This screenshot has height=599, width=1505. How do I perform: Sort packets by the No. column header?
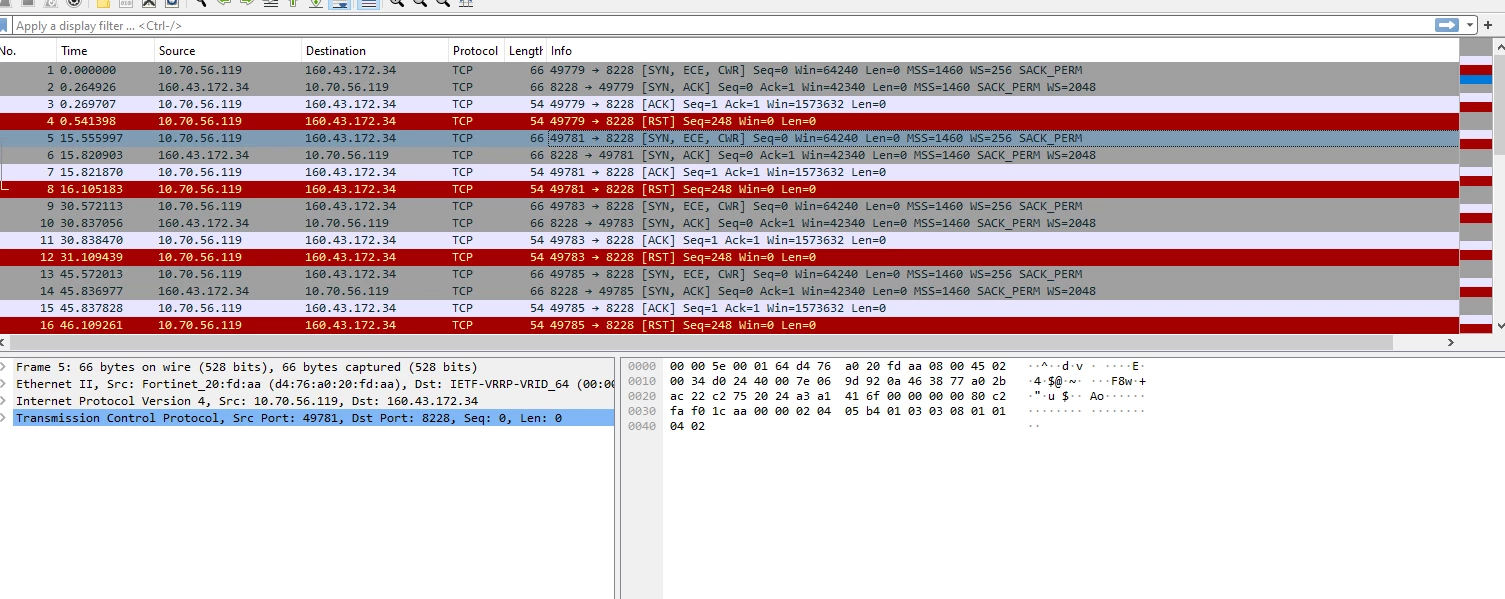pos(27,51)
